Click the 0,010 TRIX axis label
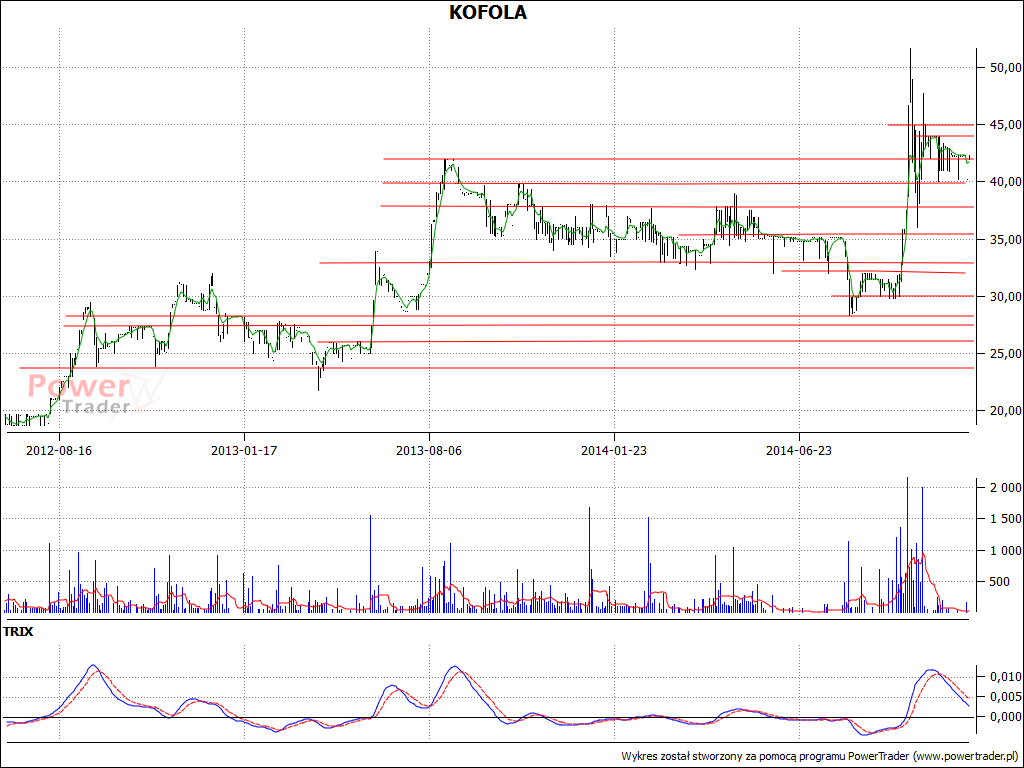The width and height of the screenshot is (1024, 768). pos(1006,677)
